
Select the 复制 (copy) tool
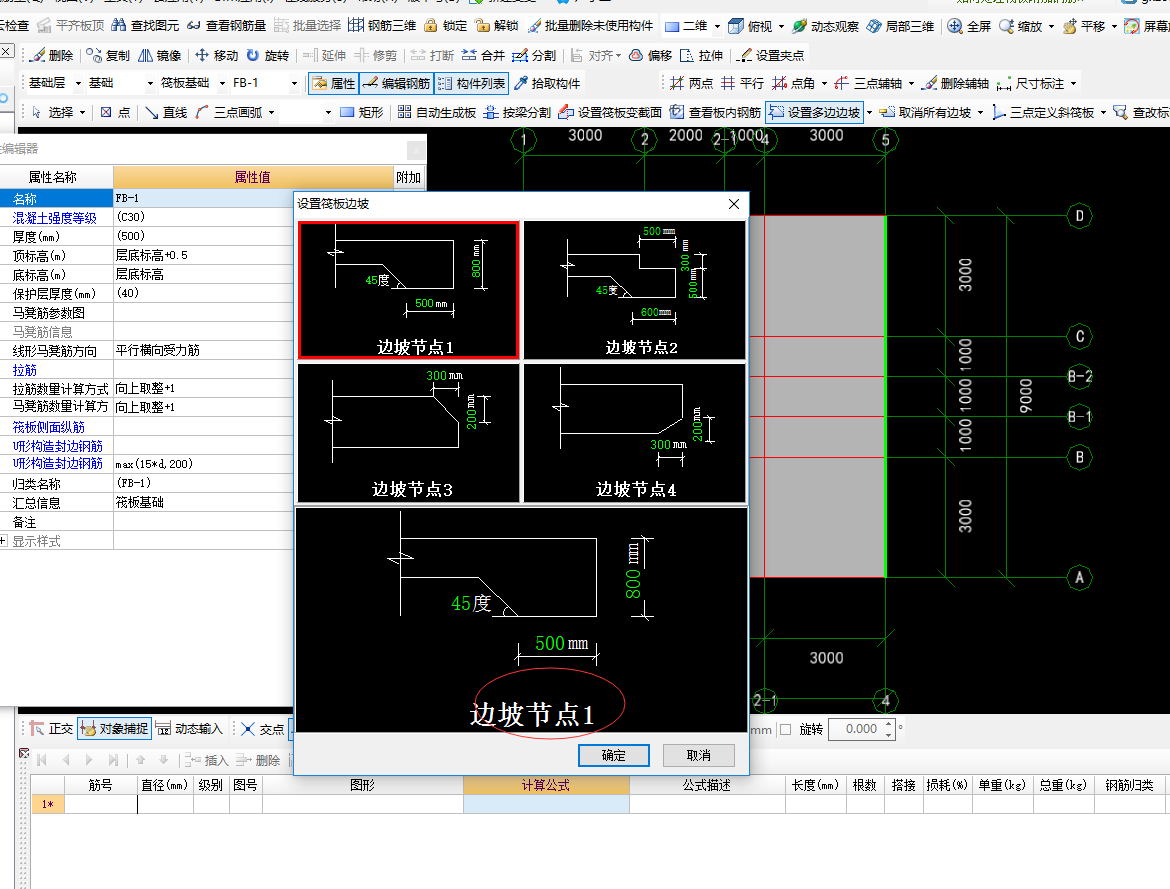click(107, 55)
